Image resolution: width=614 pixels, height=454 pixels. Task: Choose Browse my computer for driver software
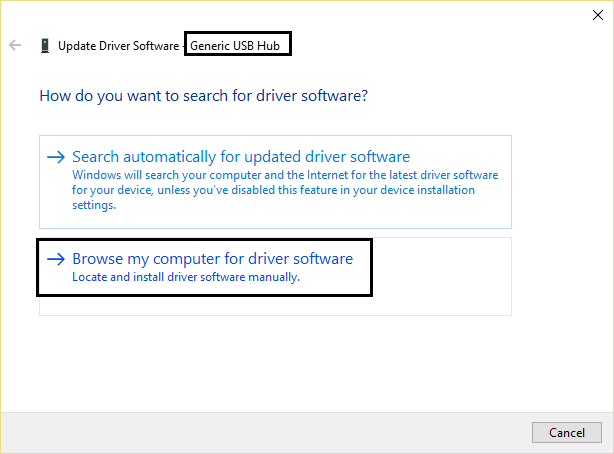click(x=212, y=259)
